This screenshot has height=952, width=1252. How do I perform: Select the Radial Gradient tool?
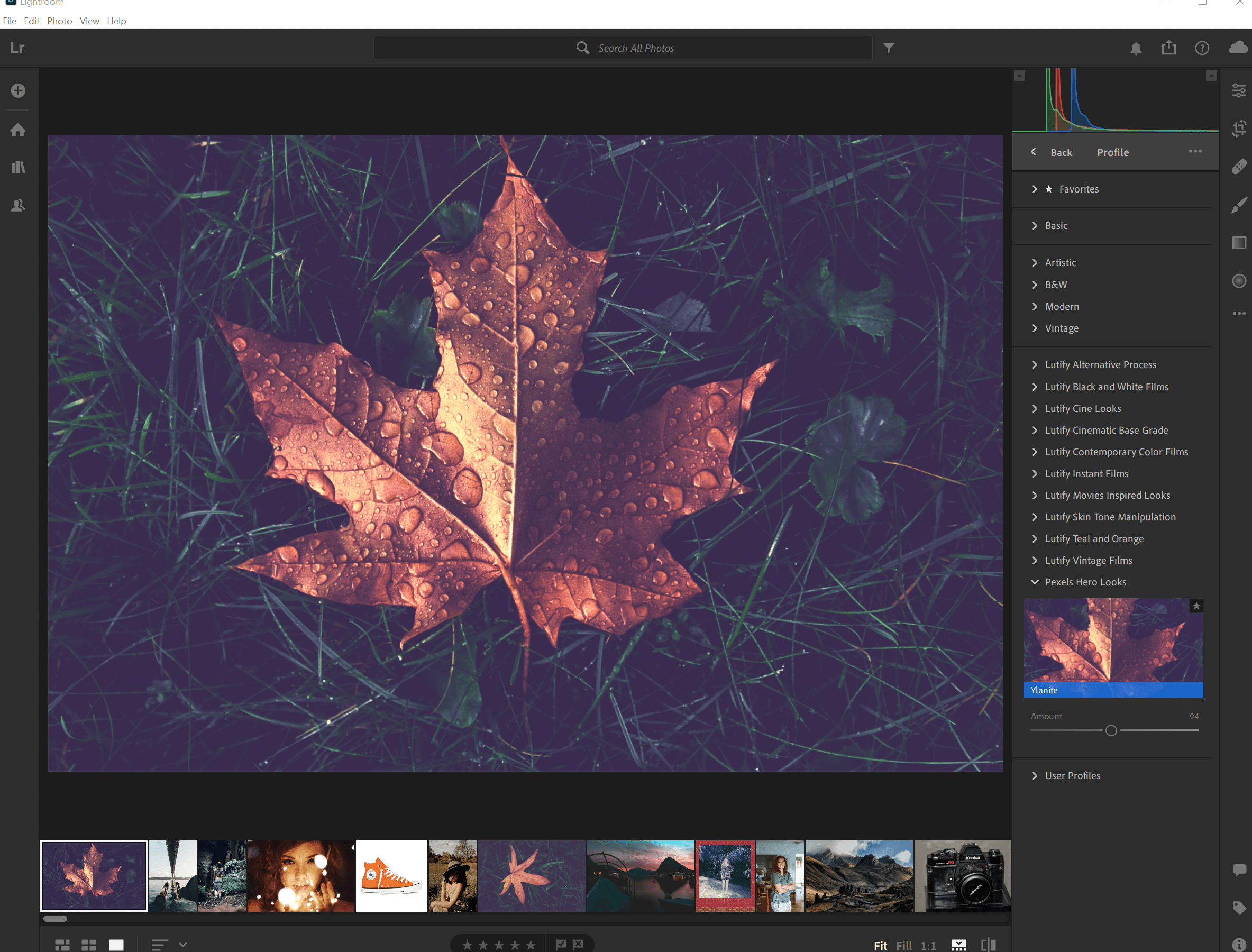[1239, 281]
